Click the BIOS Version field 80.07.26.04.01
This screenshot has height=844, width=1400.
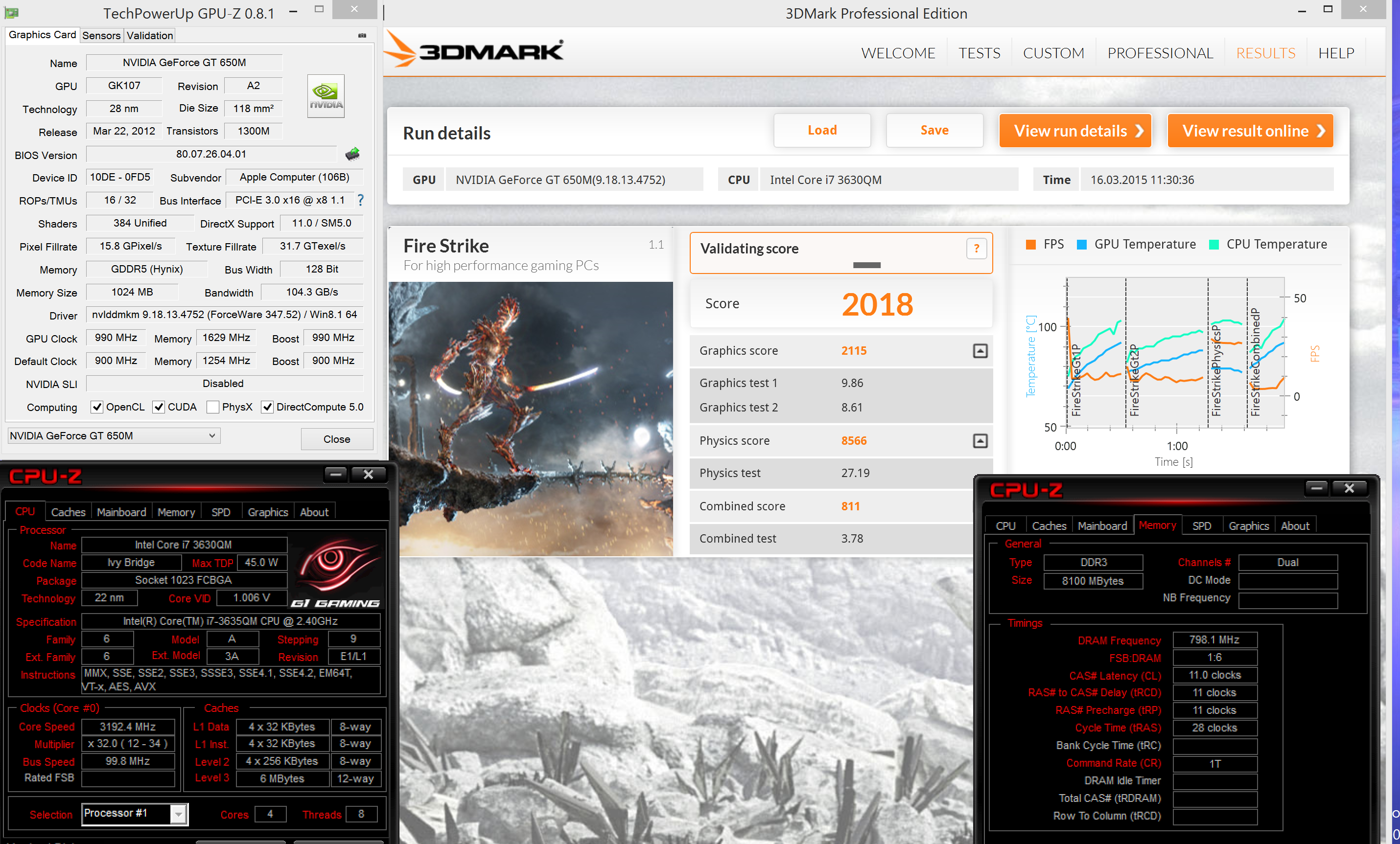point(211,154)
